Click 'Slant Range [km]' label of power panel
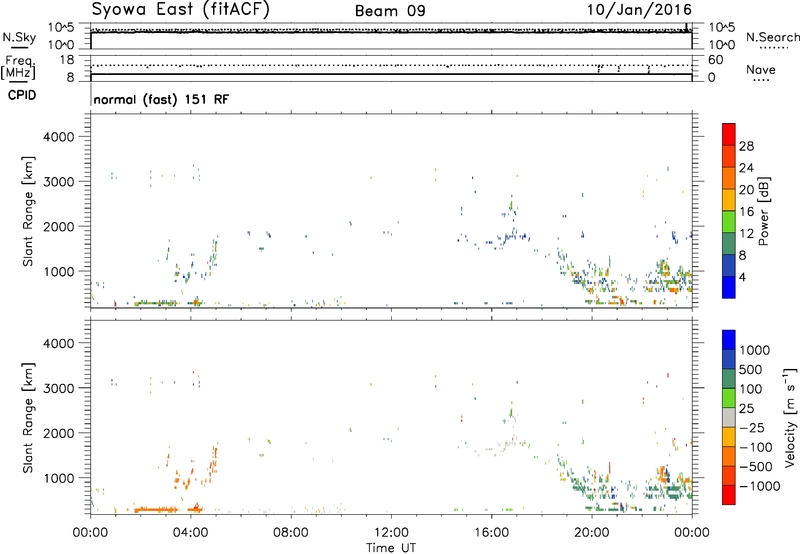This screenshot has width=800, height=554. (28, 211)
